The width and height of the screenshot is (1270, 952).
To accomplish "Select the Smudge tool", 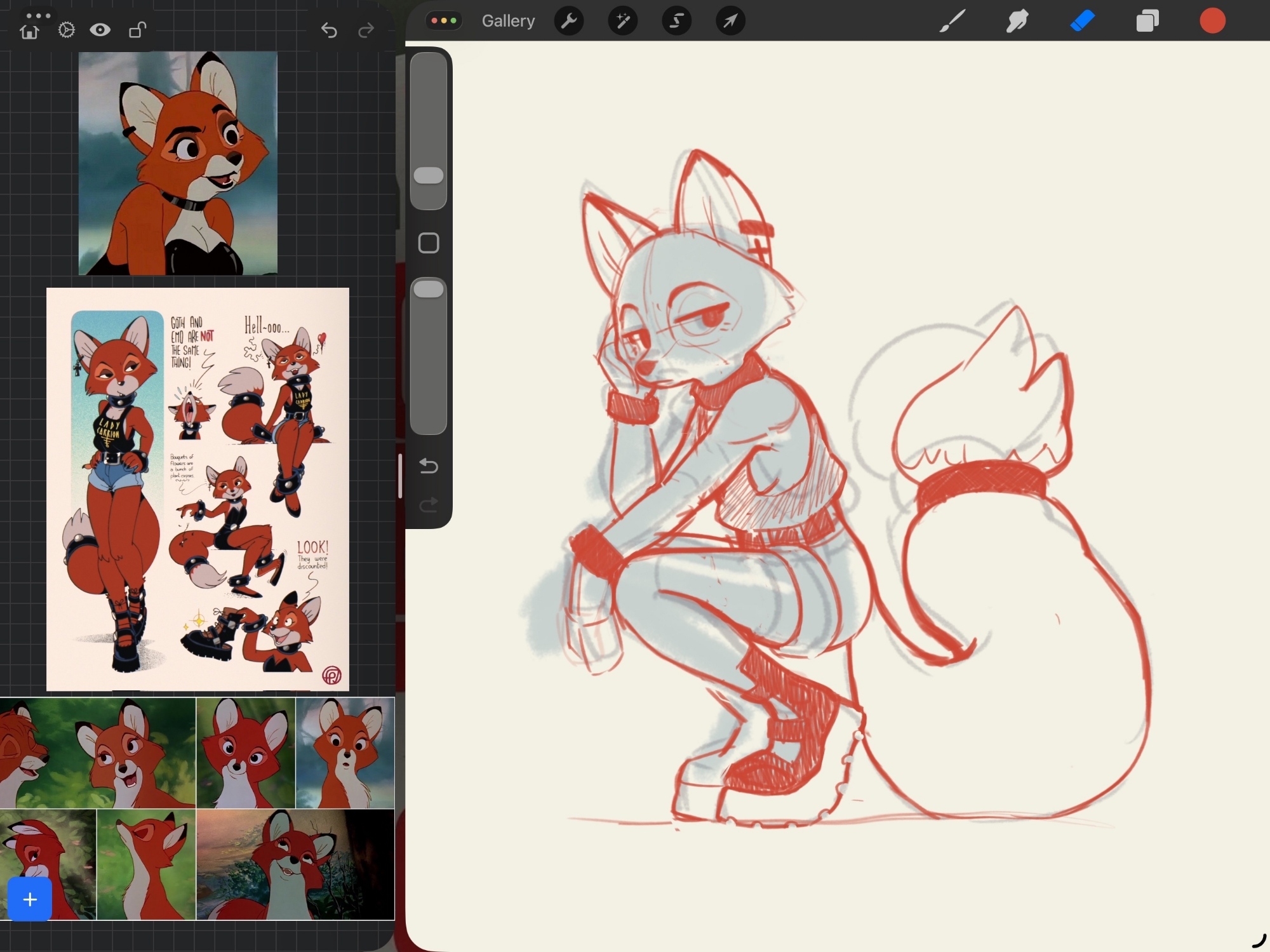I will 1017,21.
